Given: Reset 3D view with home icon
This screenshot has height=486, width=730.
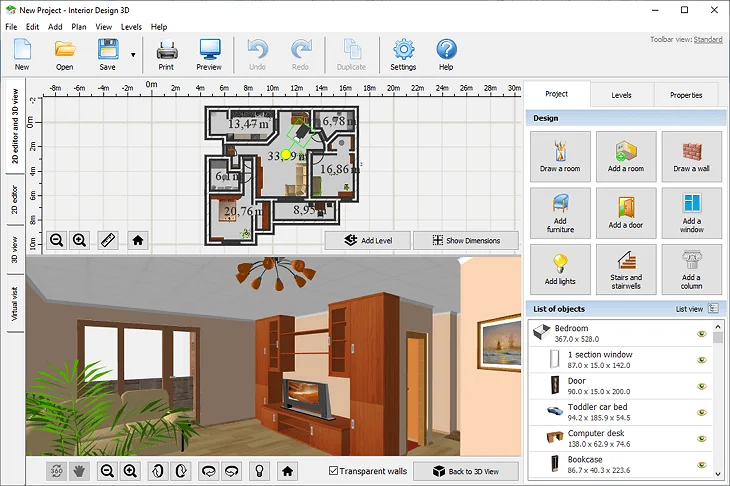Looking at the screenshot, I should pos(287,471).
